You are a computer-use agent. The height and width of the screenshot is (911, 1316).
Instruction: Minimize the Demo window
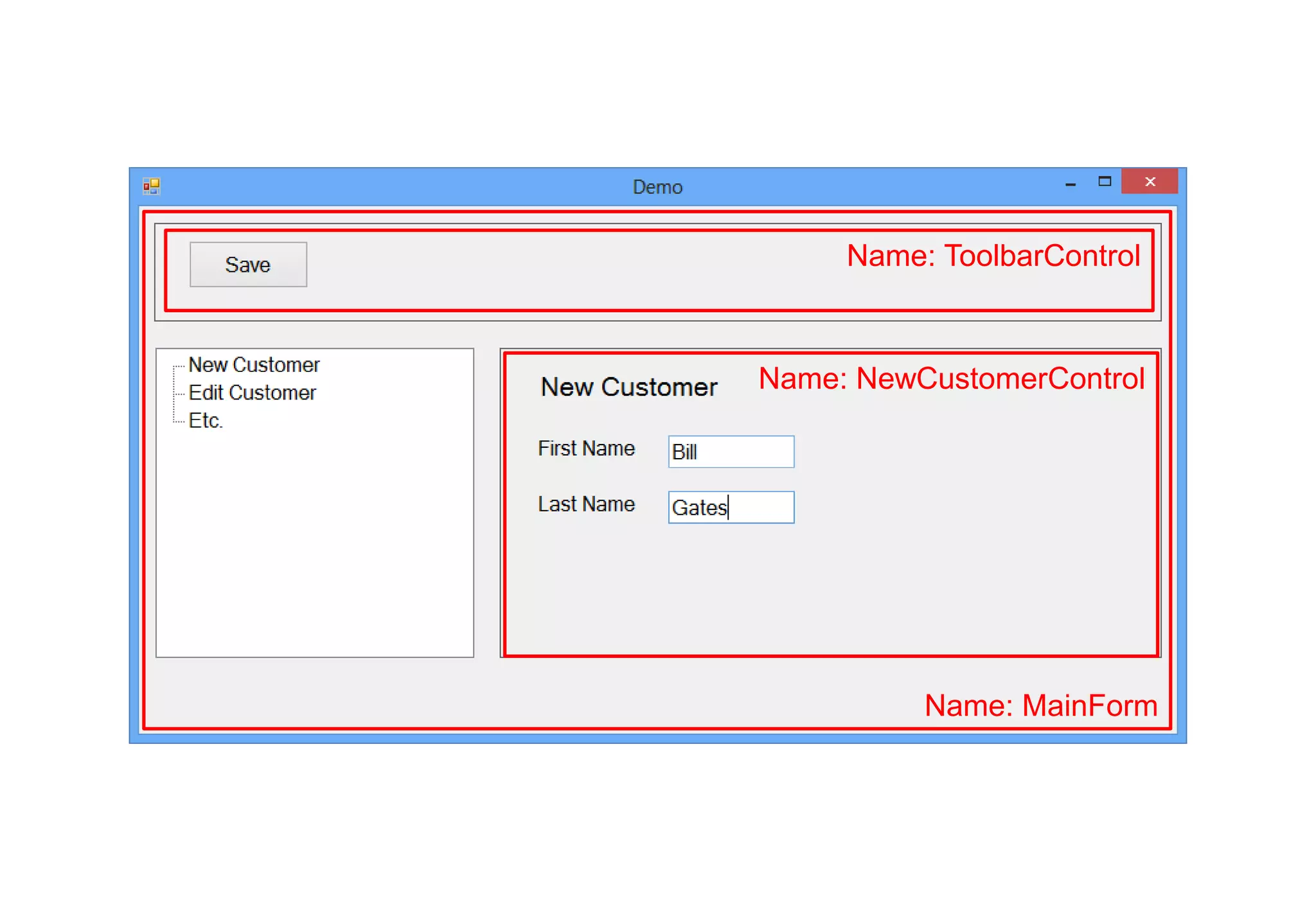pyautogui.click(x=1071, y=184)
